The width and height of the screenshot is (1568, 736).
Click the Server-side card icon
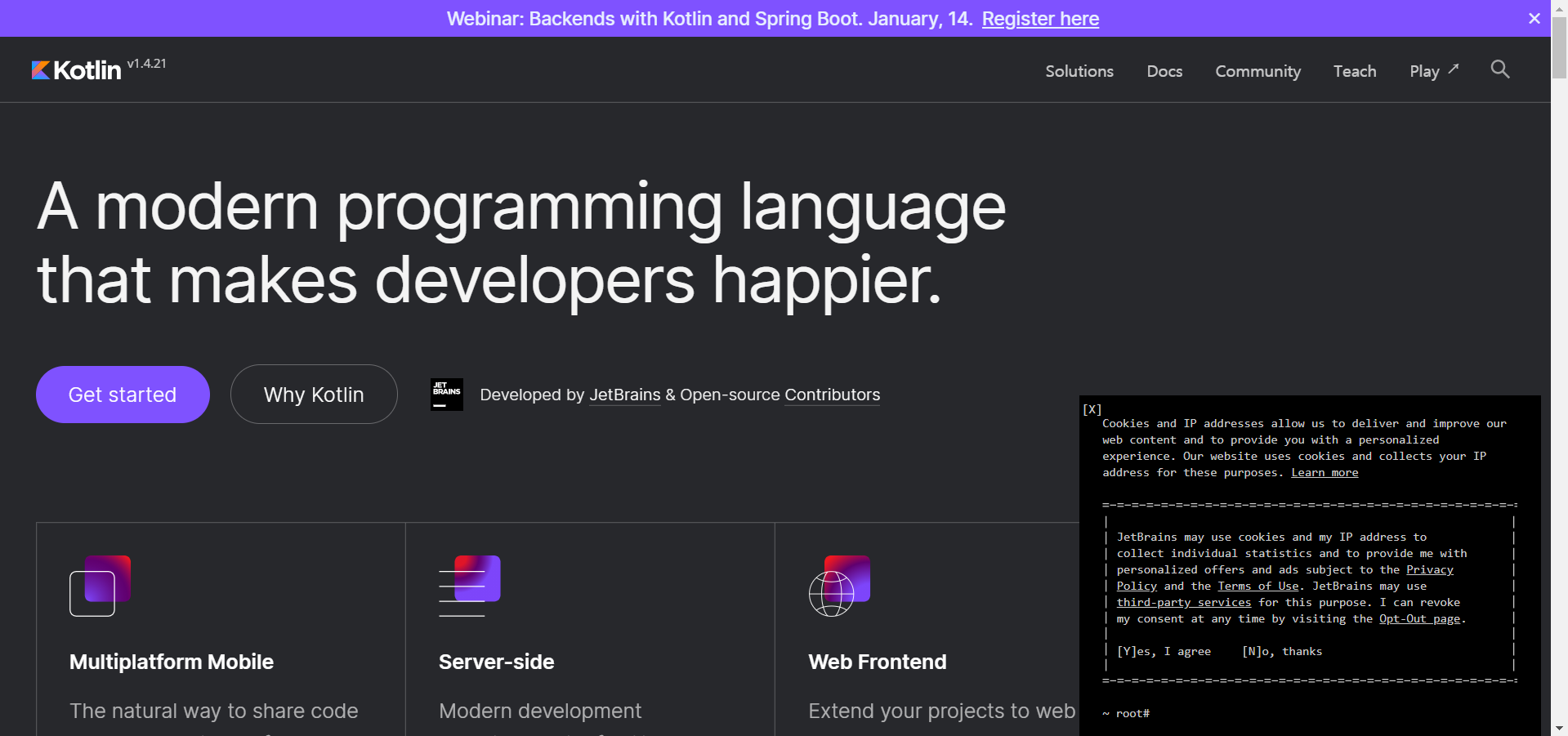coord(470,586)
